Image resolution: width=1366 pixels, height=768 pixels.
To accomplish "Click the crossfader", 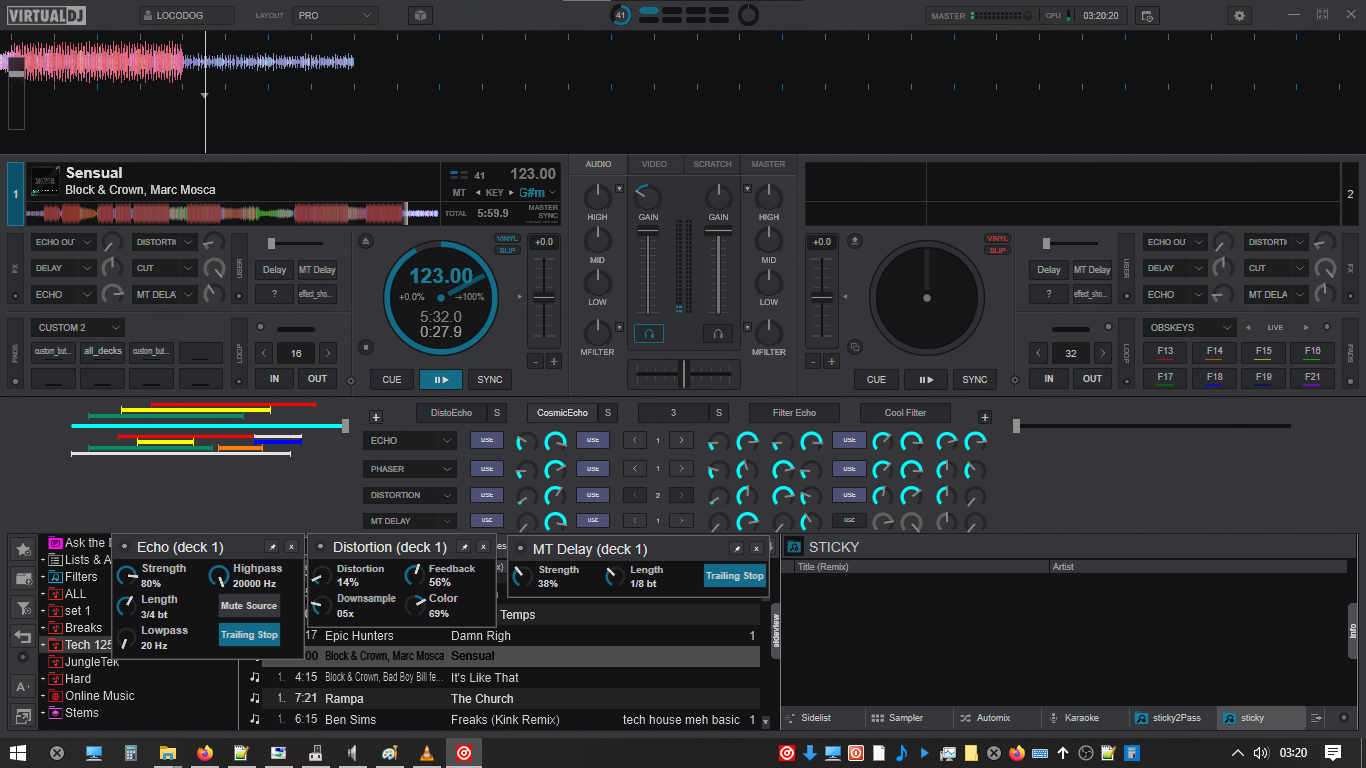I will point(684,373).
